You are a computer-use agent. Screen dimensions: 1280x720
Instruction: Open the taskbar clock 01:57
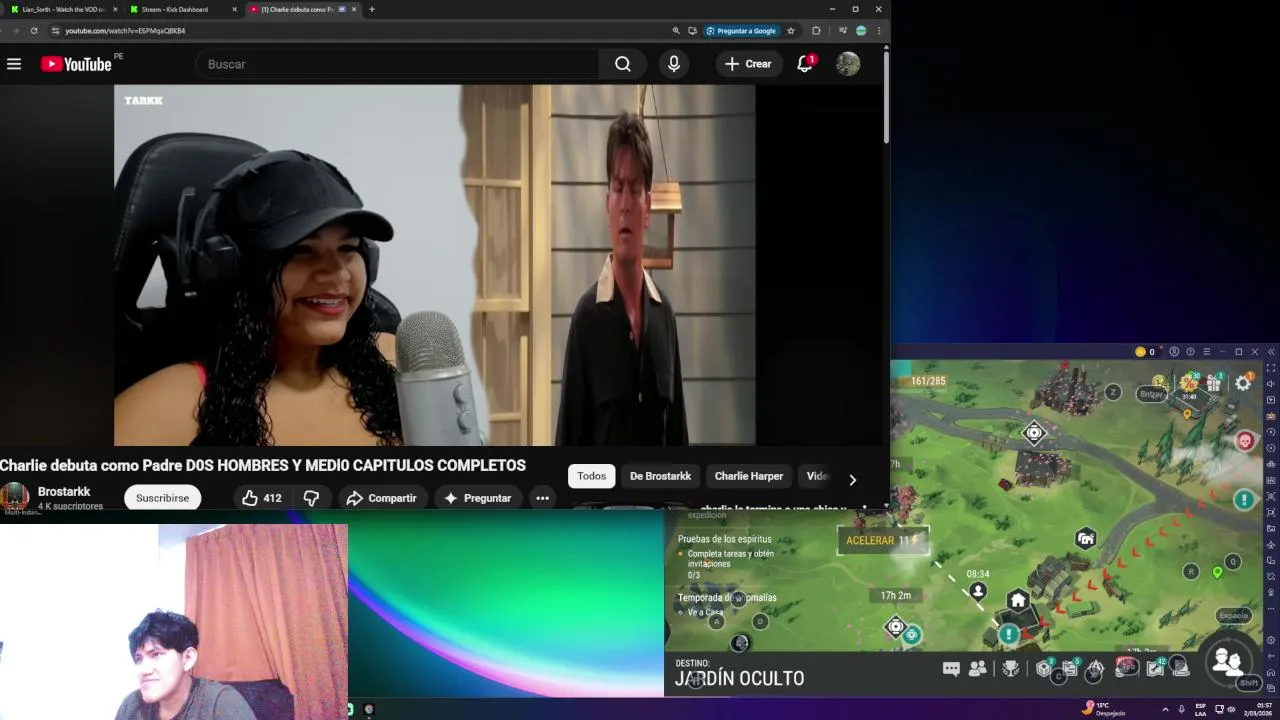click(1257, 708)
